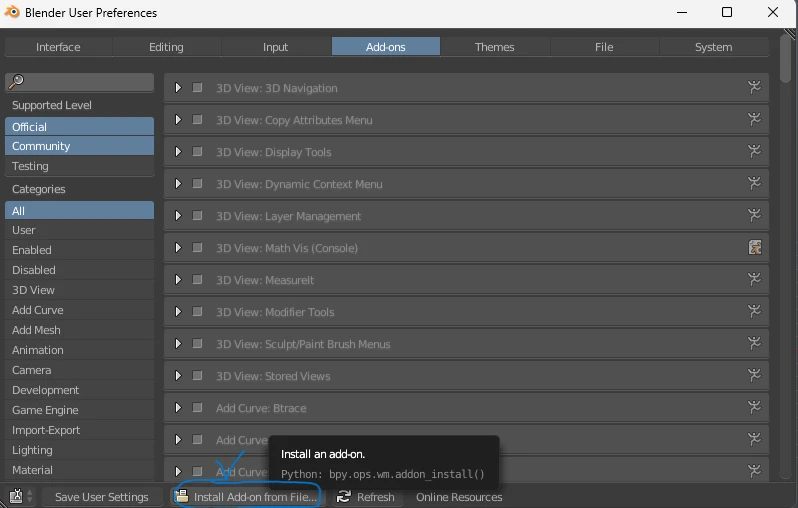Switch to the Interface tab

pos(58,47)
